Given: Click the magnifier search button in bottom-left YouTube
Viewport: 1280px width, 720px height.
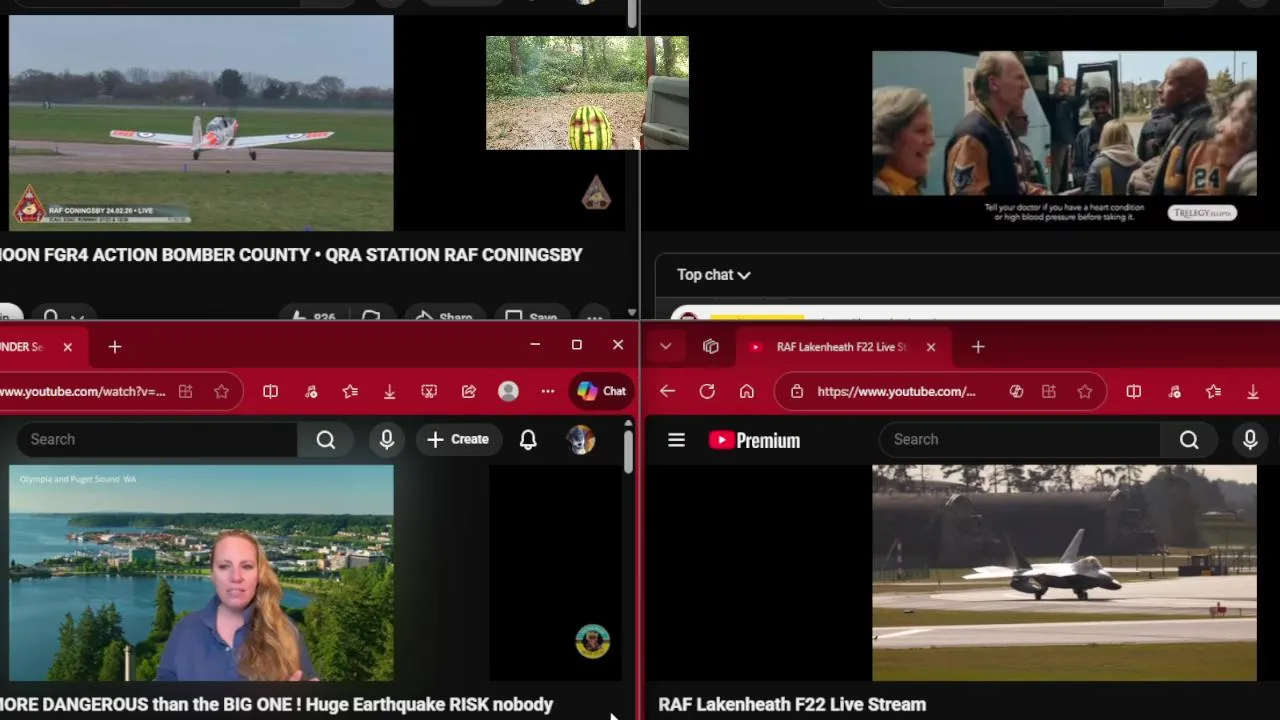Looking at the screenshot, I should 326,439.
